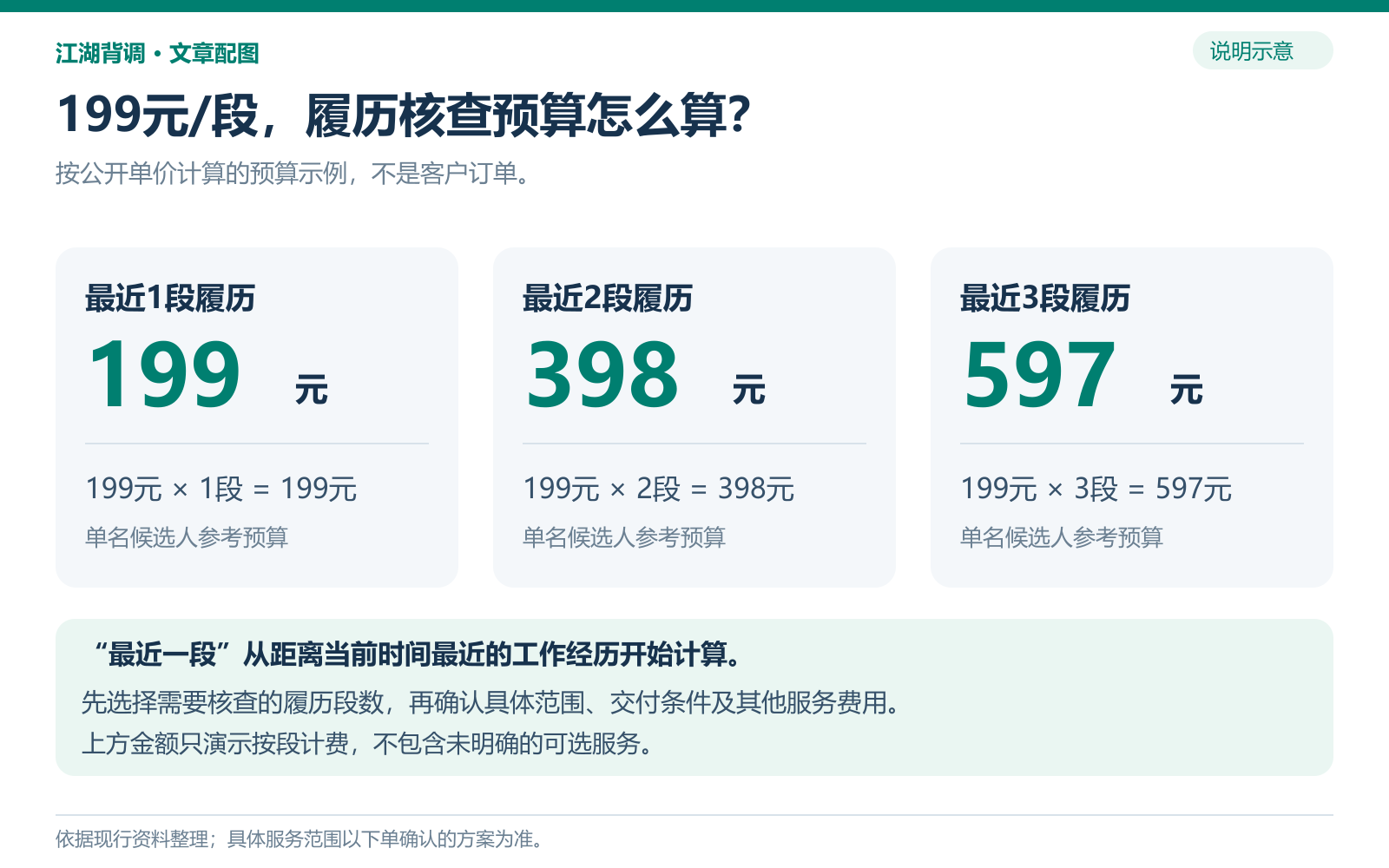The image size is (1389, 868).
Task: Click the line 先选择需要核查的履历段数
Action: (x=493, y=702)
